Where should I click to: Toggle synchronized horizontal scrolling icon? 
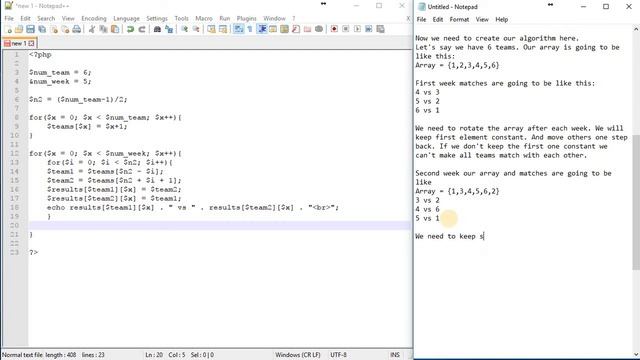point(222,29)
